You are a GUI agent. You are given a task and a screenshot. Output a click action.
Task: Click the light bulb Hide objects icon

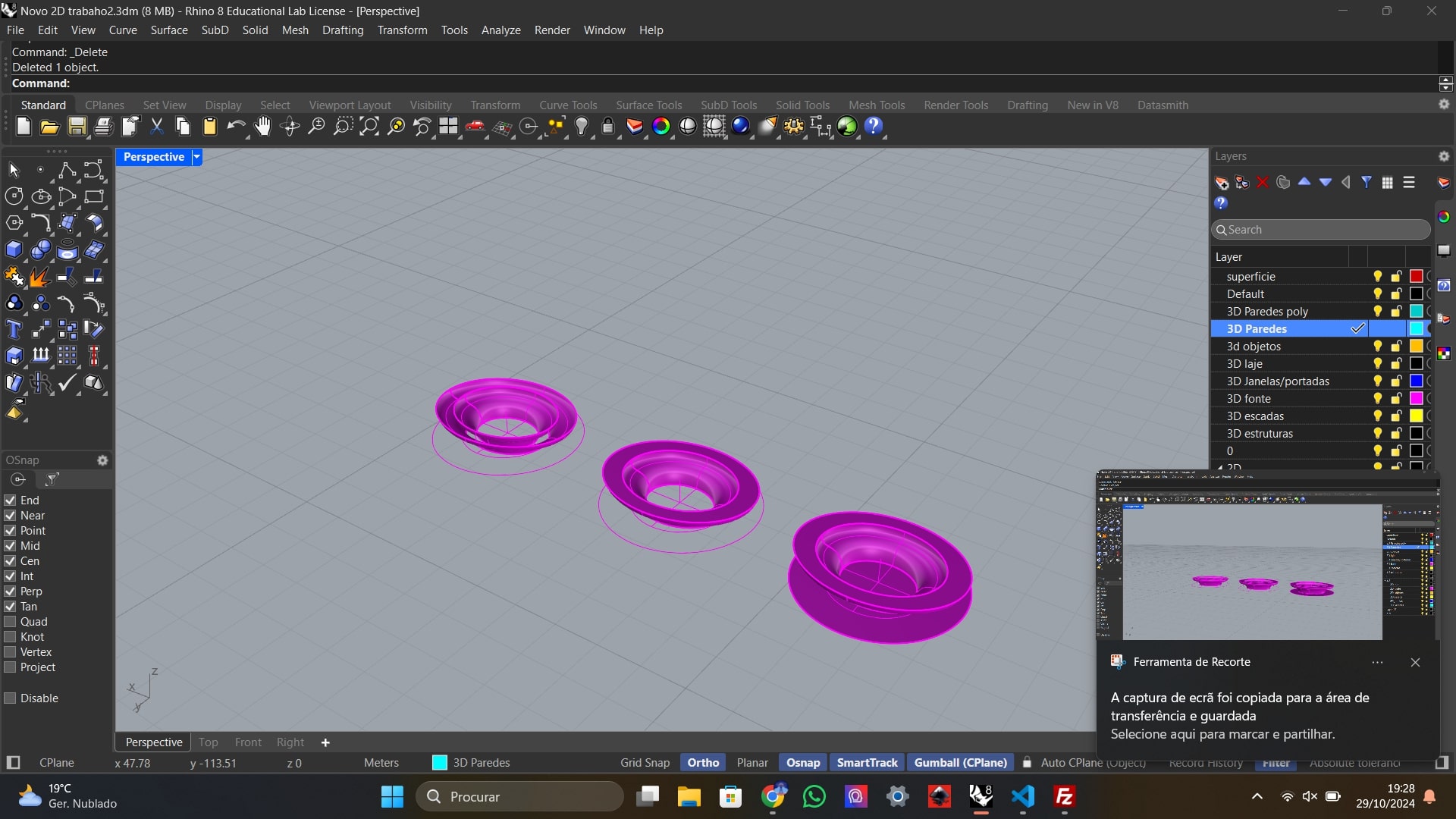[582, 127]
